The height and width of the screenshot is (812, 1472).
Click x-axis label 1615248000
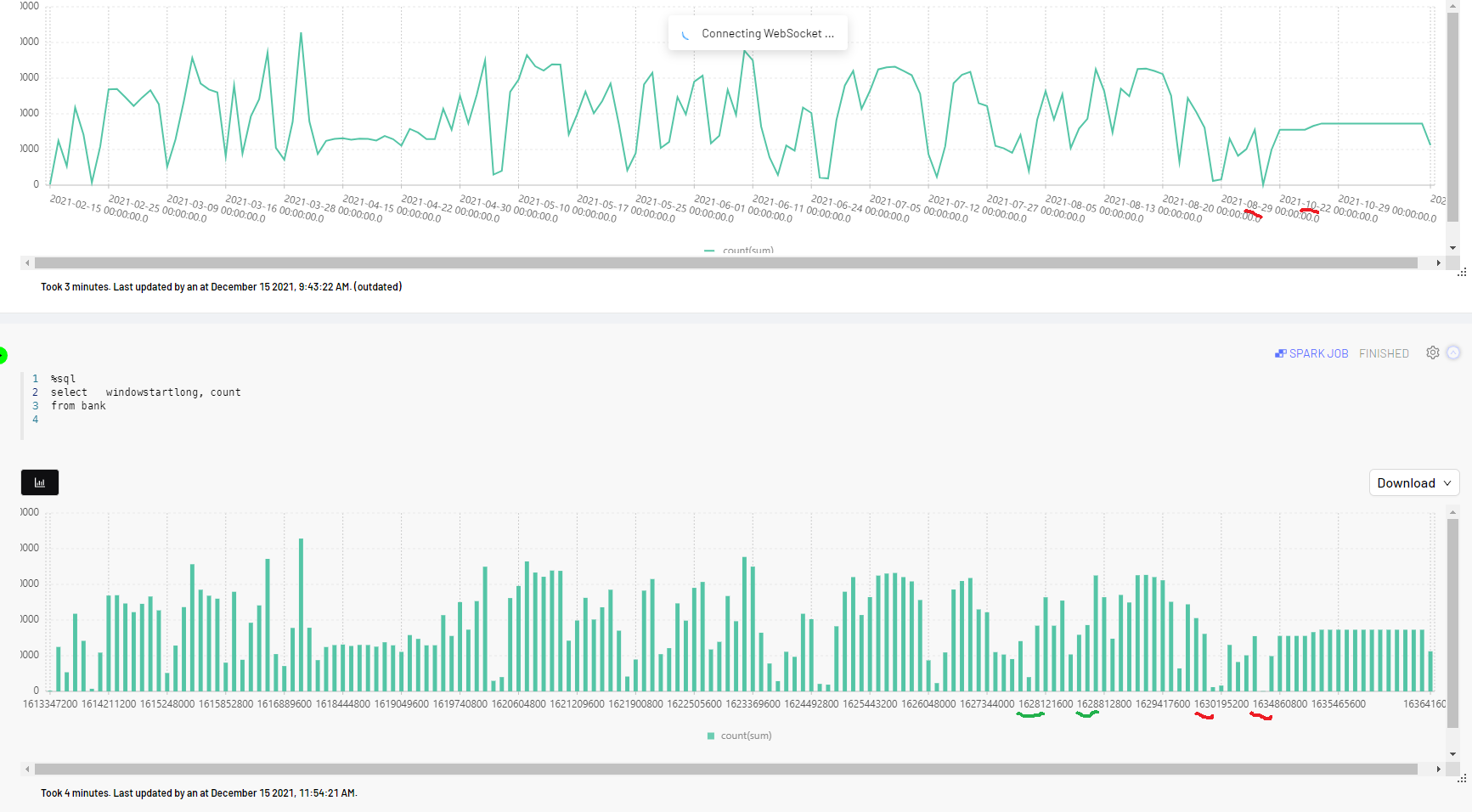coord(167,704)
